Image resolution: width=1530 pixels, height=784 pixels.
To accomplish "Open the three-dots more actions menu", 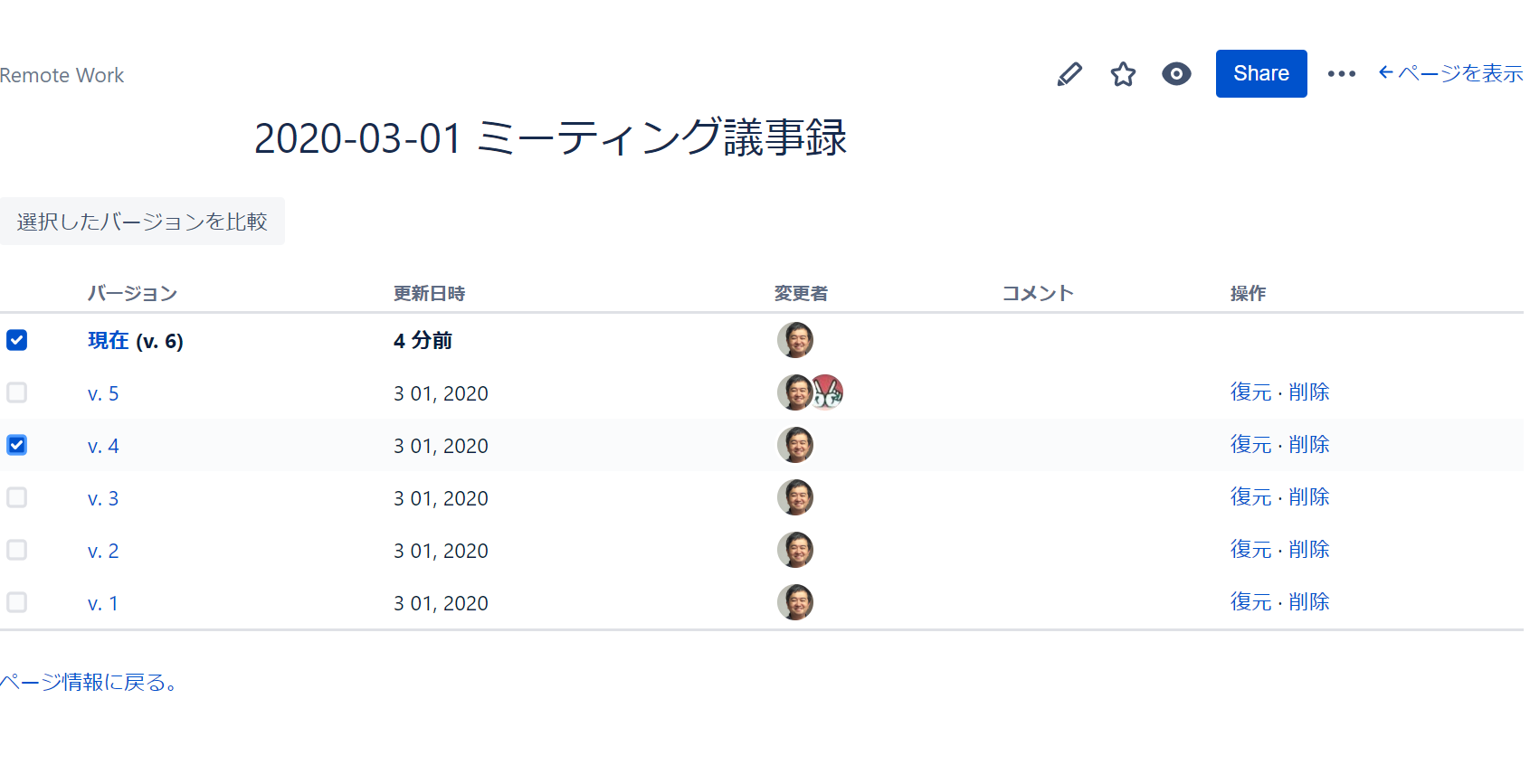I will [x=1341, y=74].
